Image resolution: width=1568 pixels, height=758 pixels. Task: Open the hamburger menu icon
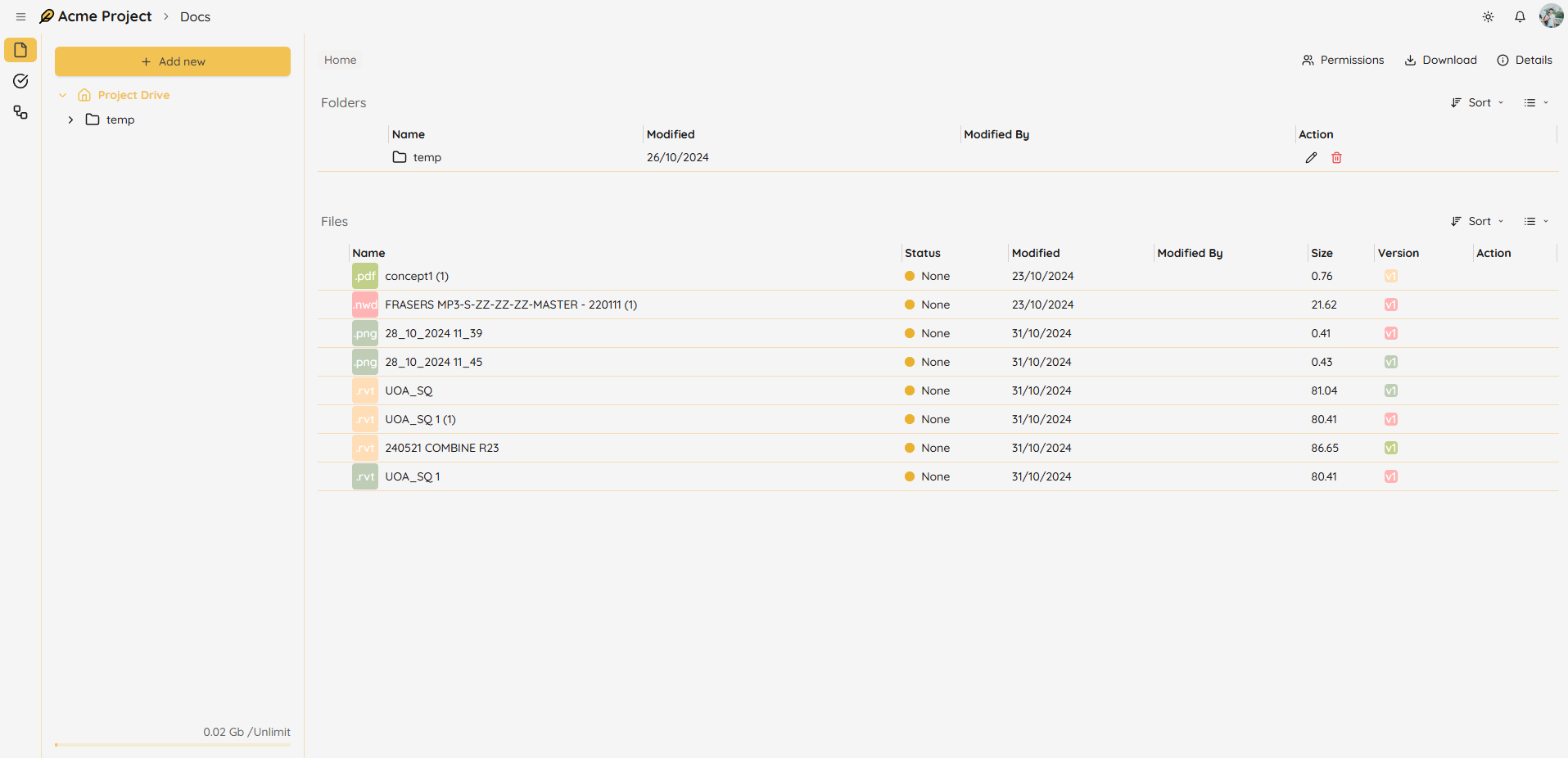[x=21, y=17]
